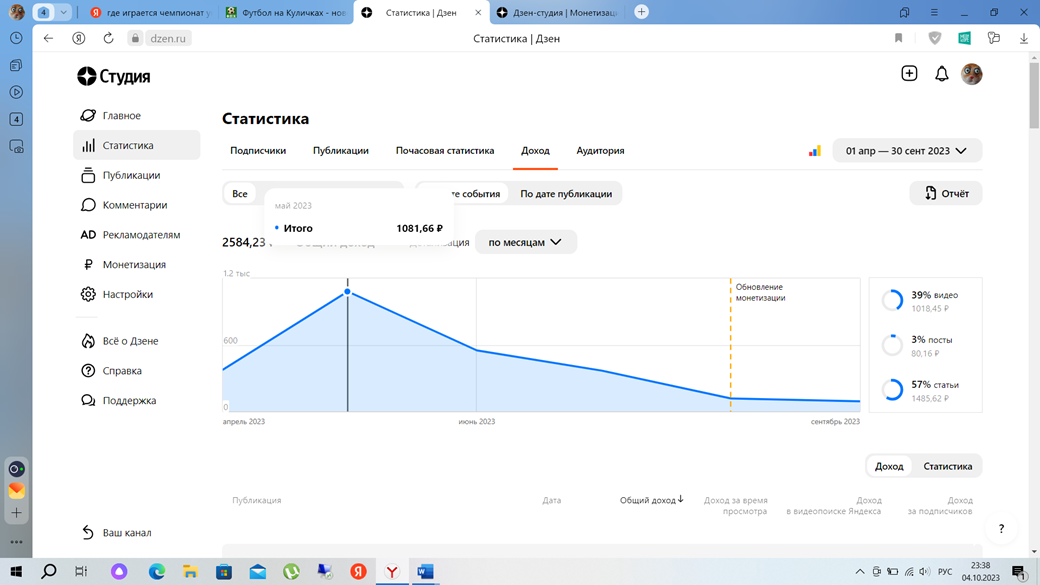Viewport: 1040px width, 585px height.
Task: Click the colored bar chart icon
Action: tap(814, 151)
